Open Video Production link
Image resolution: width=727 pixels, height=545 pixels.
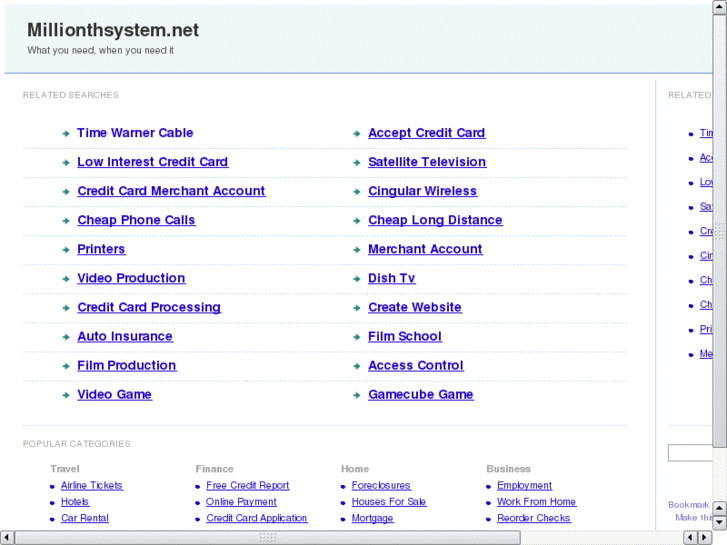(x=131, y=278)
